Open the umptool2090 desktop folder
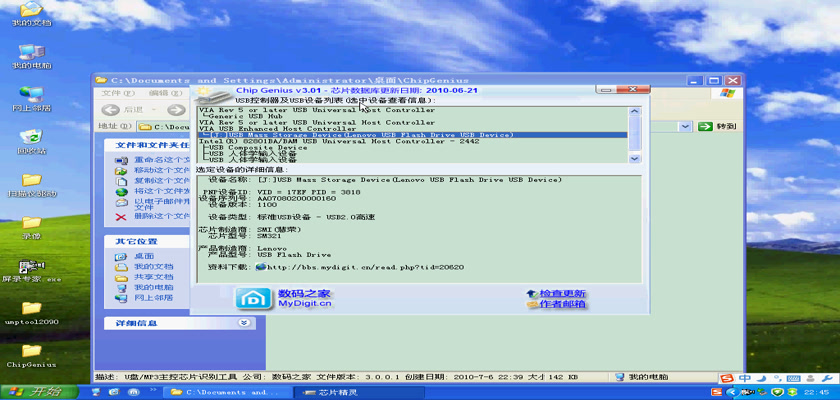 tap(31, 313)
